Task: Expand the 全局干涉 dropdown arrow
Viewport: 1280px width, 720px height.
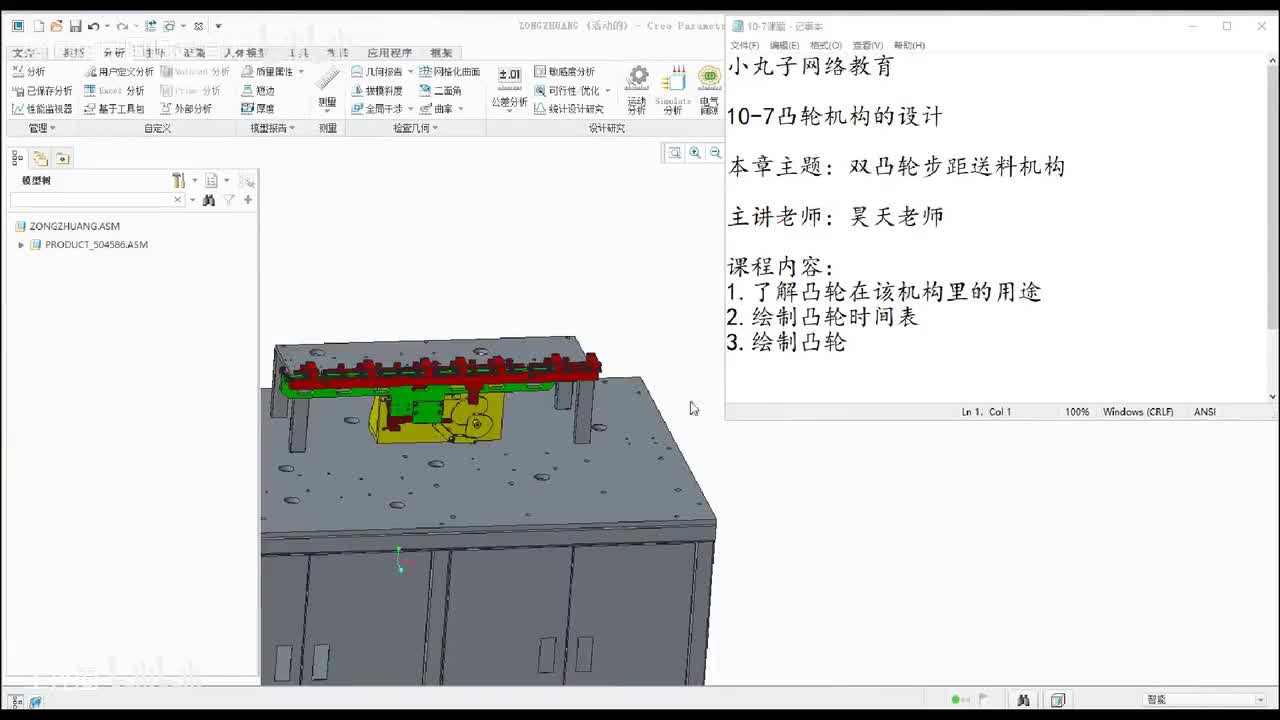Action: pyautogui.click(x=410, y=109)
